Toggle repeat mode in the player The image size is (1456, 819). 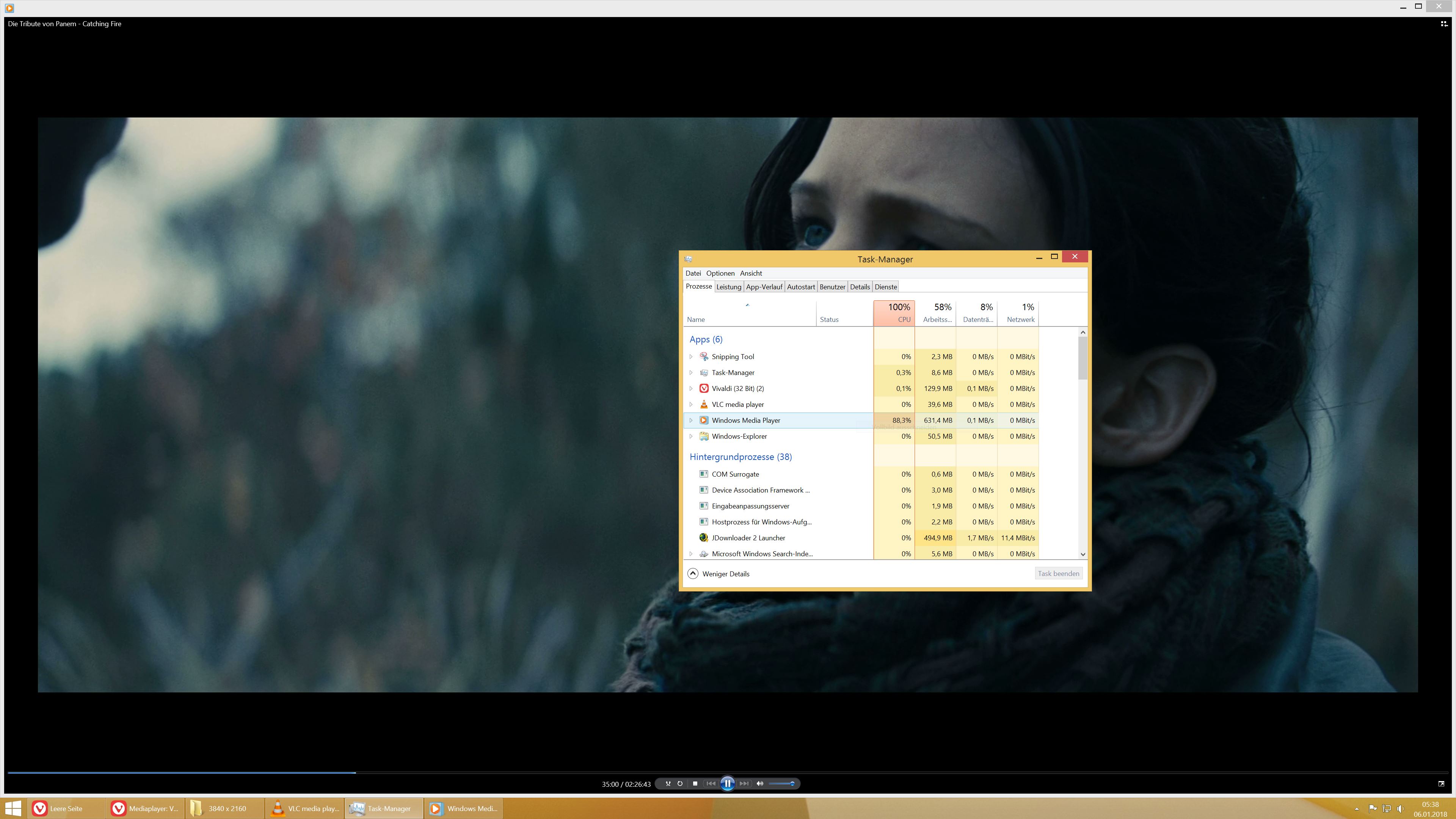click(680, 783)
